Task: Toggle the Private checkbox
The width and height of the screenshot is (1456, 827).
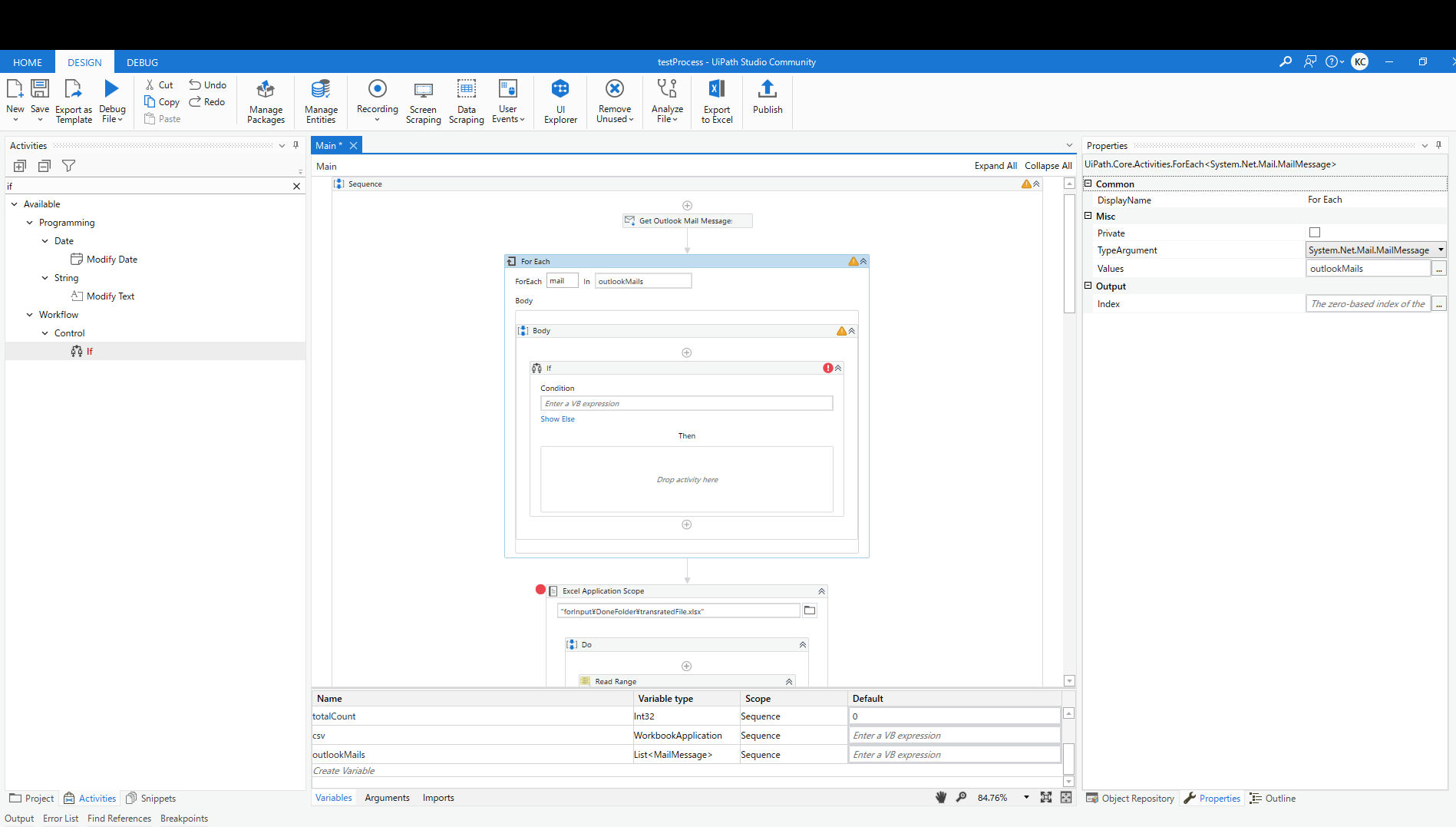Action: tap(1315, 233)
